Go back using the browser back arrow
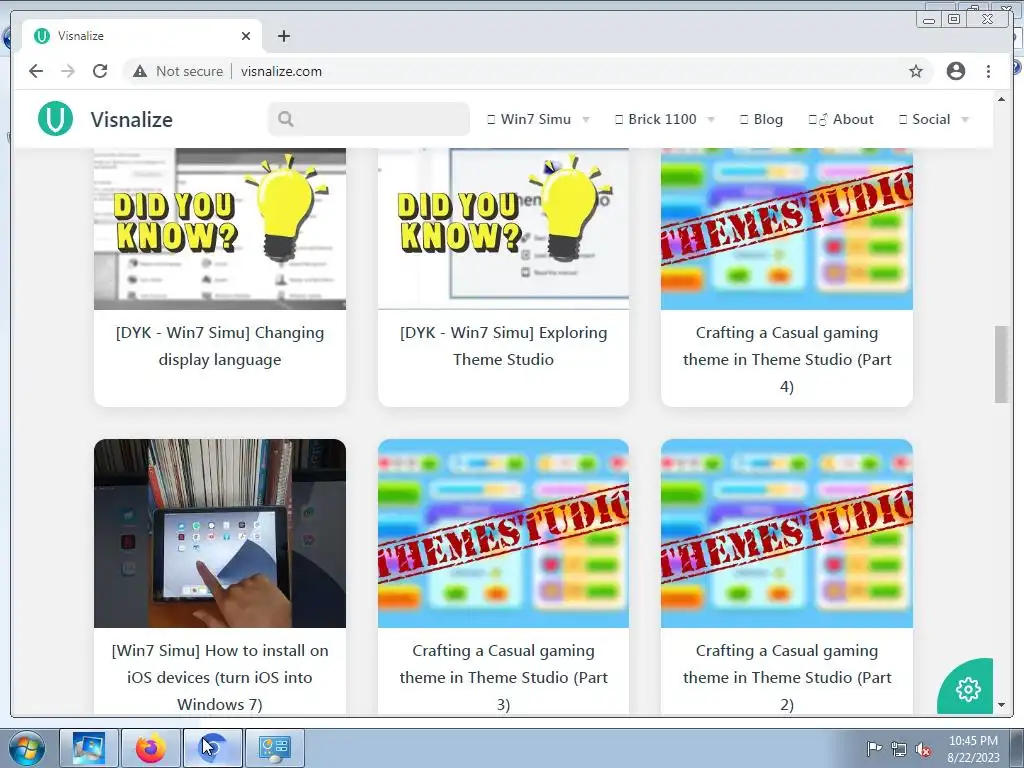Image resolution: width=1024 pixels, height=768 pixels. (x=36, y=71)
